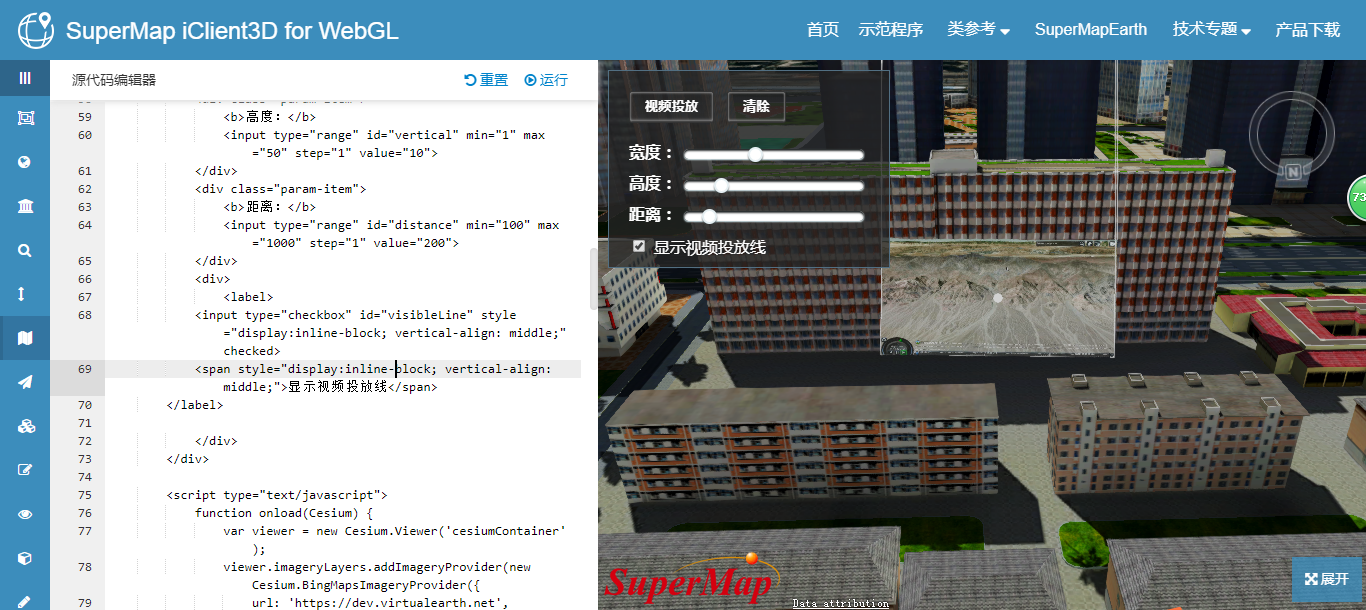Click the 展开 expand button
1366x610 pixels.
(1327, 578)
